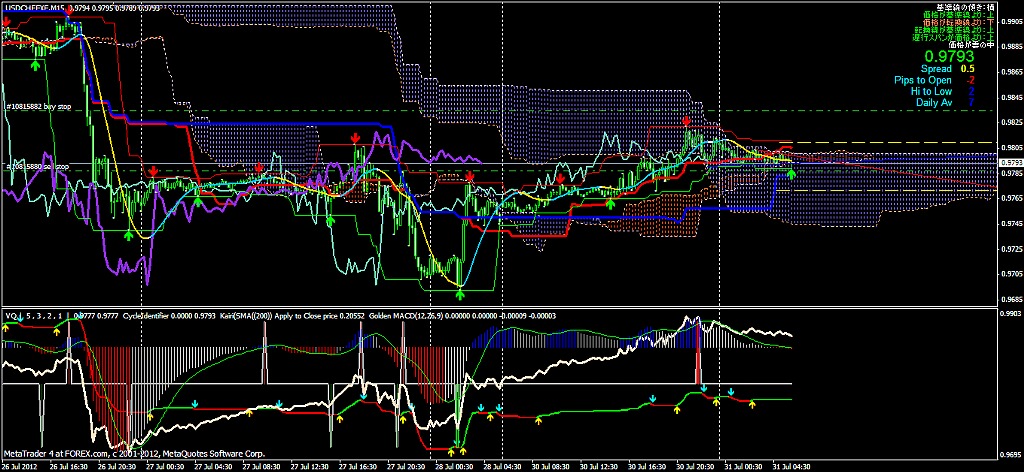This screenshot has height=472, width=1024.
Task: Click red down arrow above the 30 Jul peak
Action: 687,120
